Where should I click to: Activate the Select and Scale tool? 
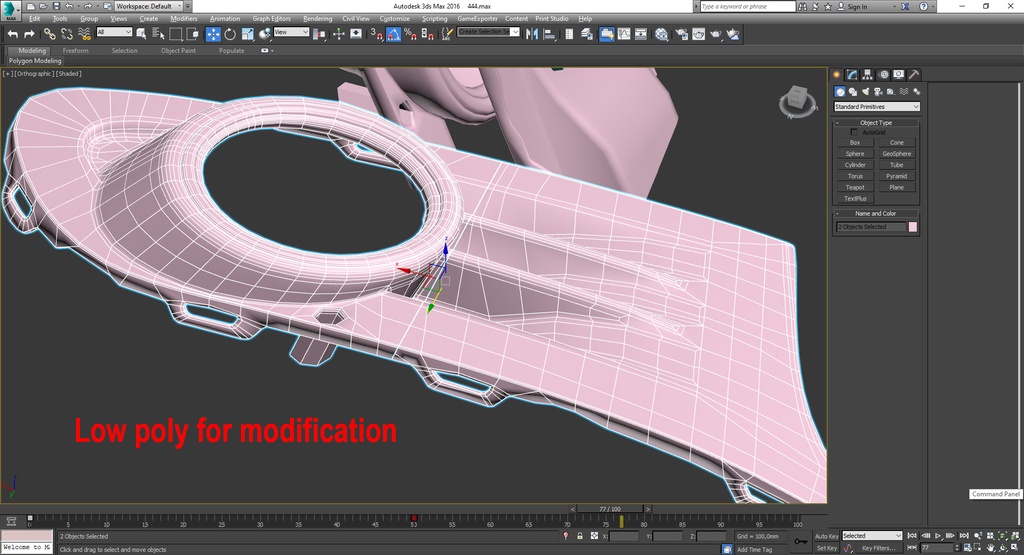(248, 34)
